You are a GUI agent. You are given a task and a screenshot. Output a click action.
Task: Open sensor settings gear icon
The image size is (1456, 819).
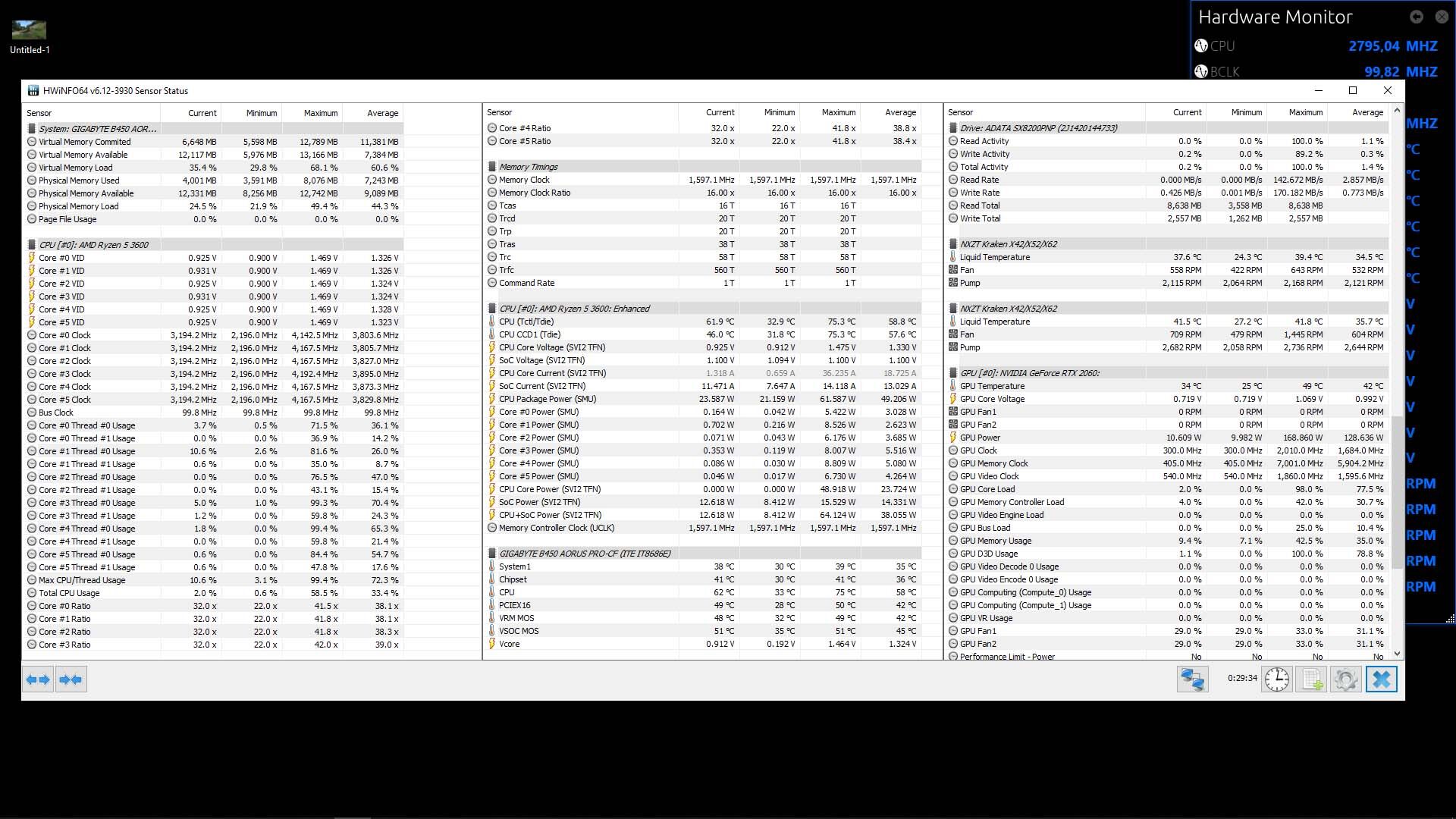(x=1345, y=679)
